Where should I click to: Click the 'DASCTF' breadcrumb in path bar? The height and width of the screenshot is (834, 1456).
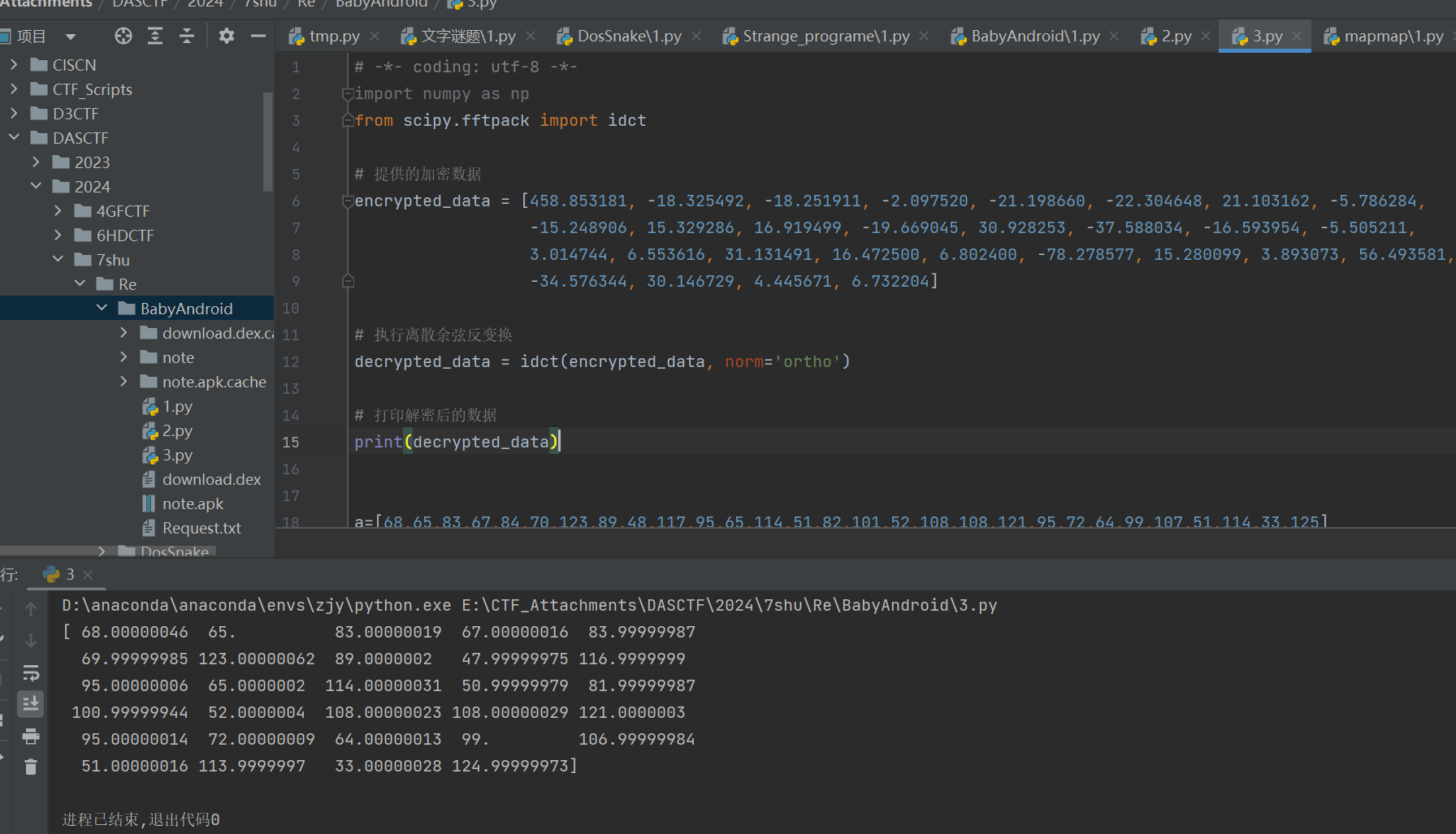[140, 3]
